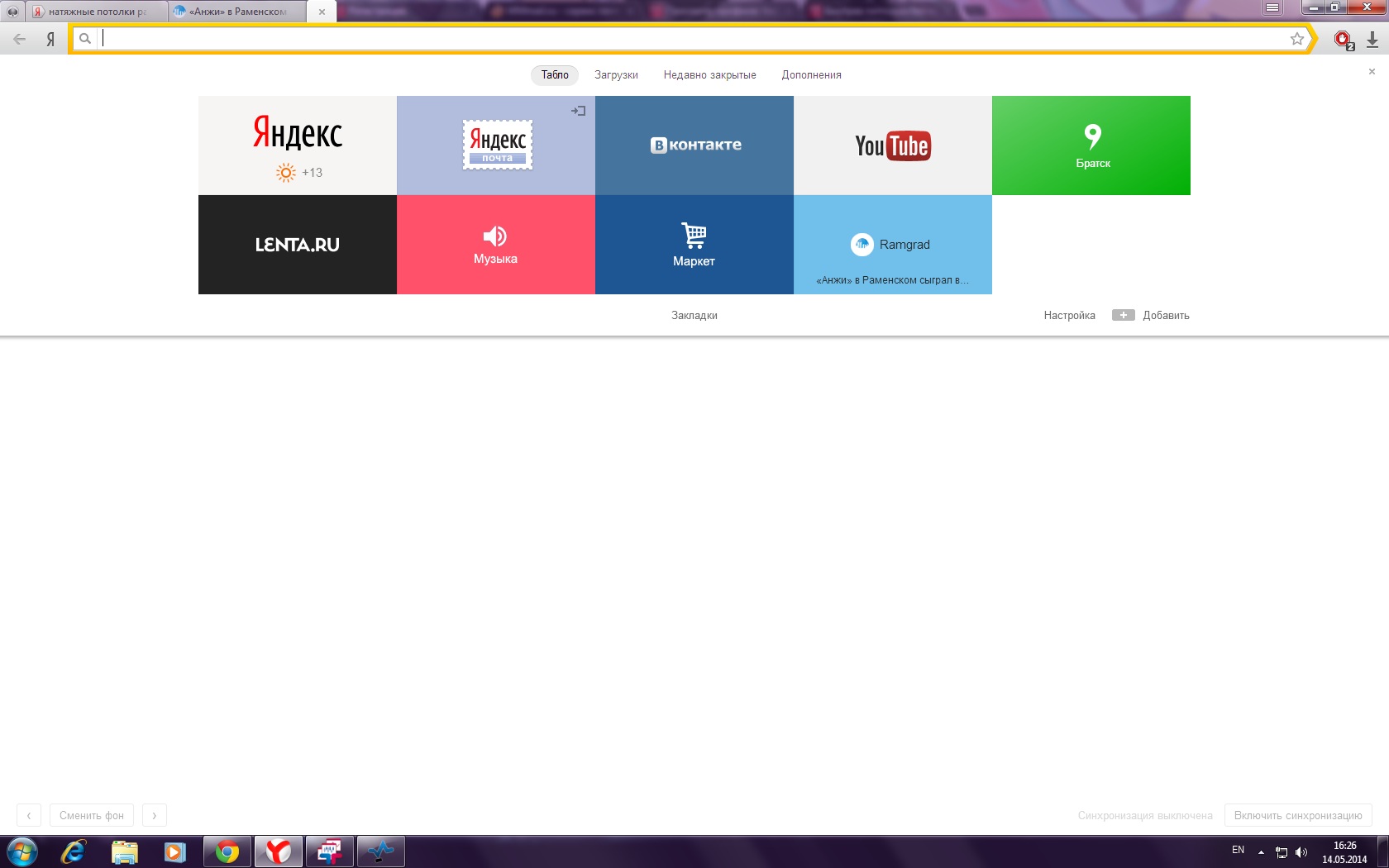Screen dimensions: 1389x868
Task: Open the Маркет tile
Action: pyautogui.click(x=694, y=245)
